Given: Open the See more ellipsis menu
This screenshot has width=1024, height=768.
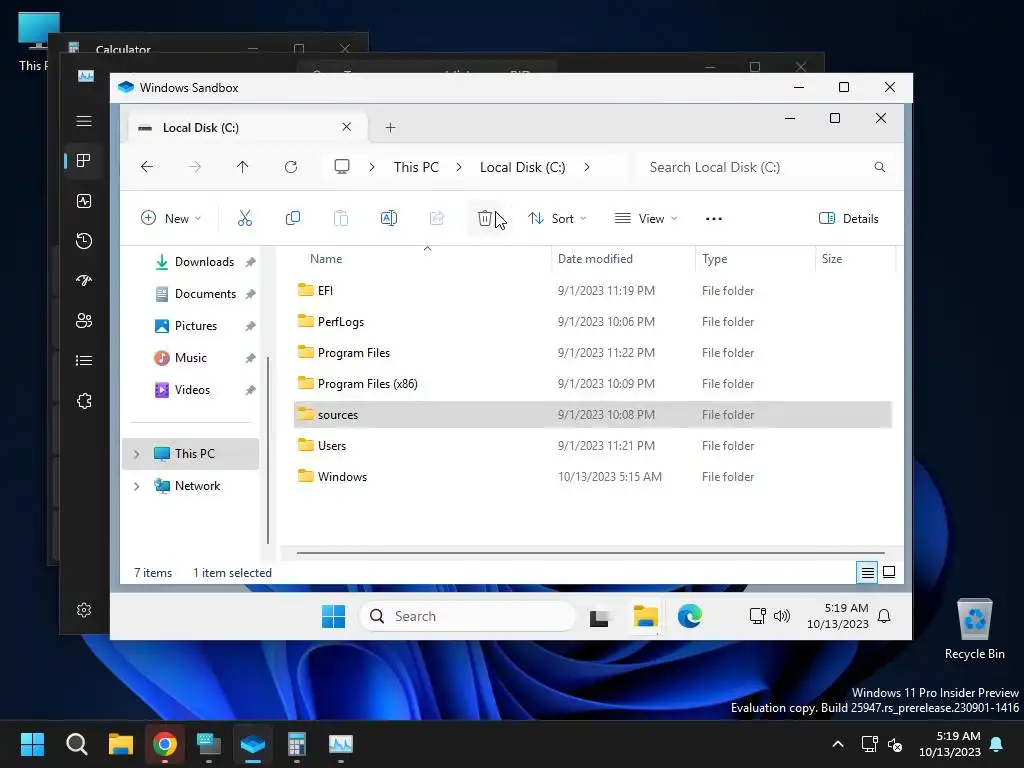Looking at the screenshot, I should 714,219.
